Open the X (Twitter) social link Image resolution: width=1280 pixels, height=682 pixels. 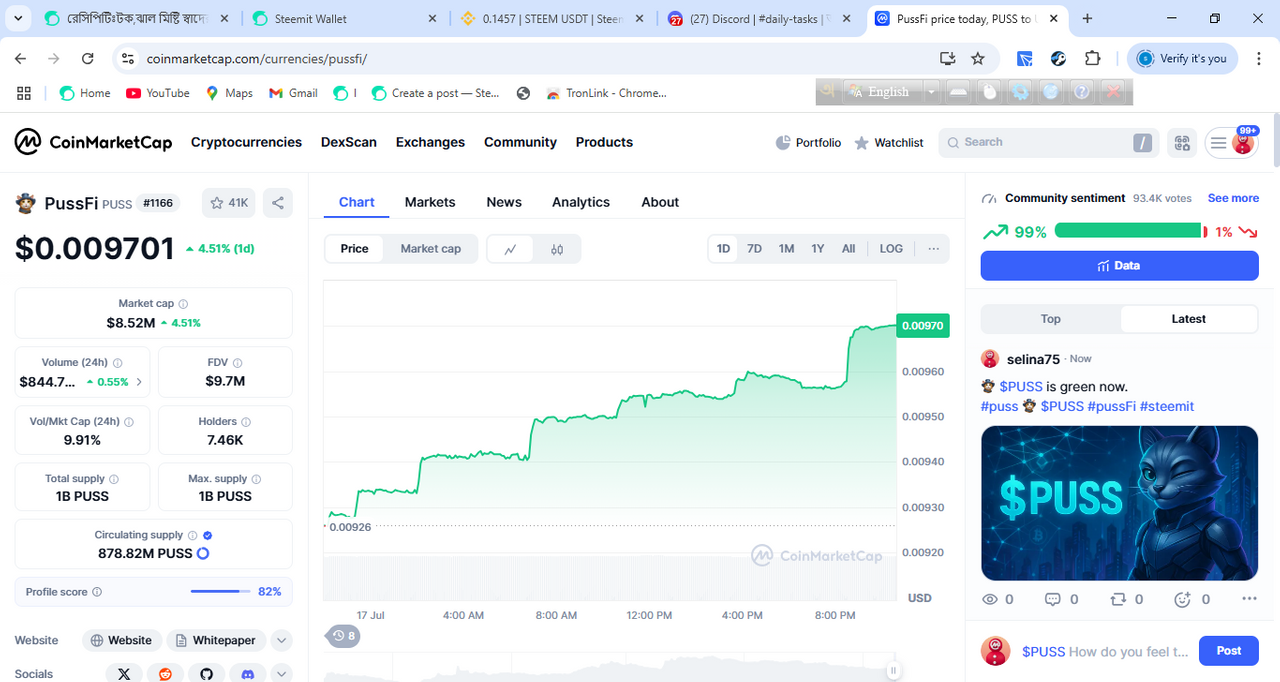pyautogui.click(x=124, y=674)
